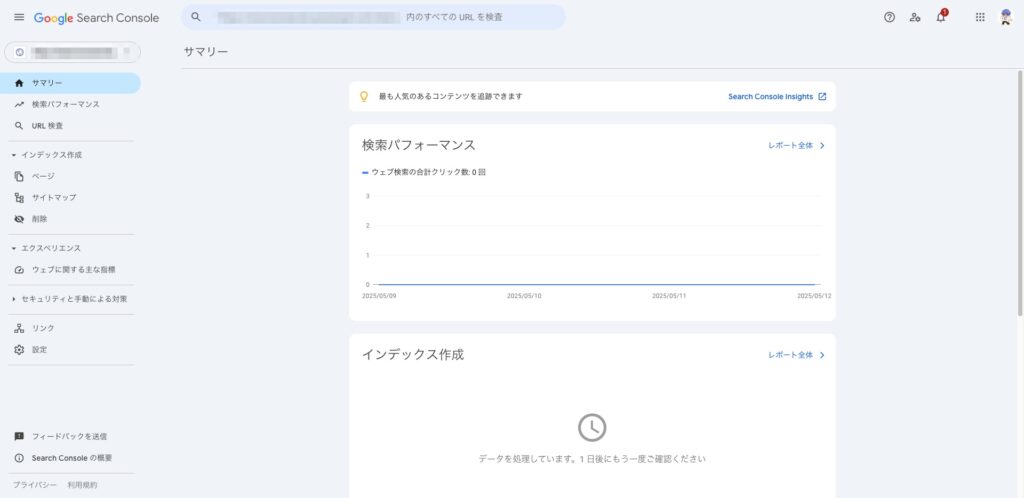This screenshot has width=1024, height=498.
Task: Click the user settings people icon
Action: coord(915,17)
